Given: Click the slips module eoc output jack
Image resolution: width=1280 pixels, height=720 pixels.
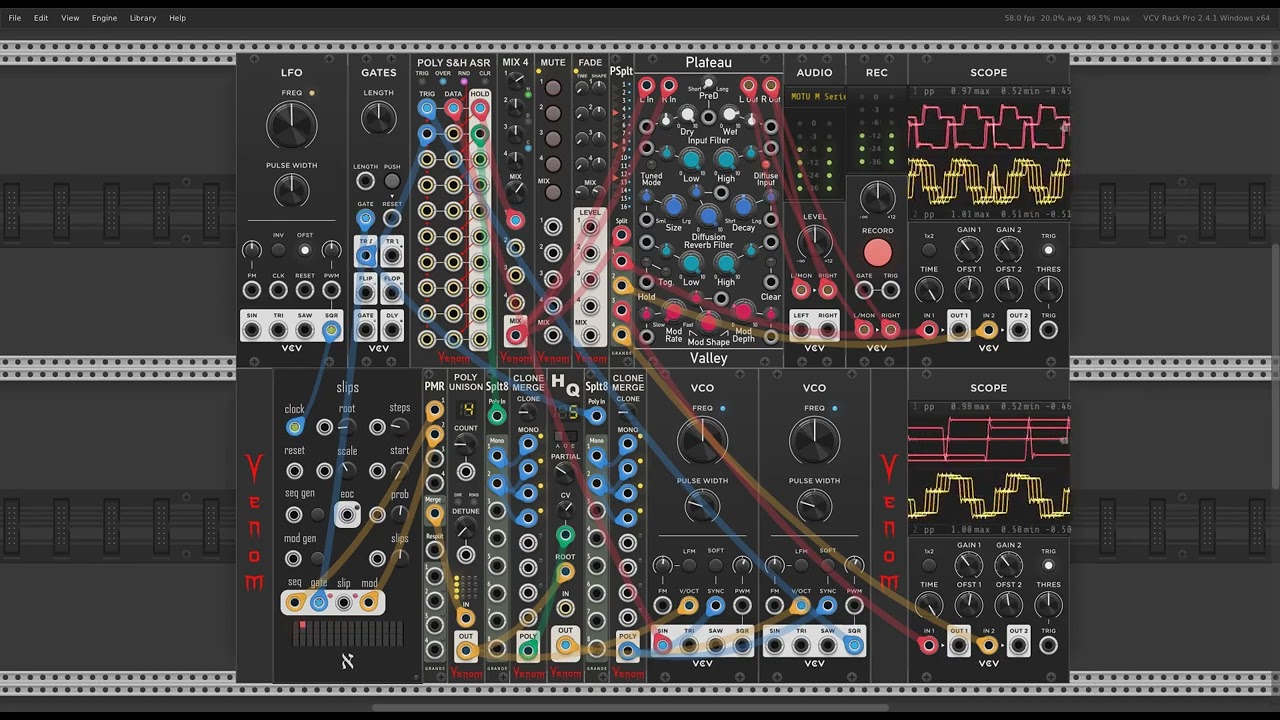Looking at the screenshot, I should coord(347,515).
